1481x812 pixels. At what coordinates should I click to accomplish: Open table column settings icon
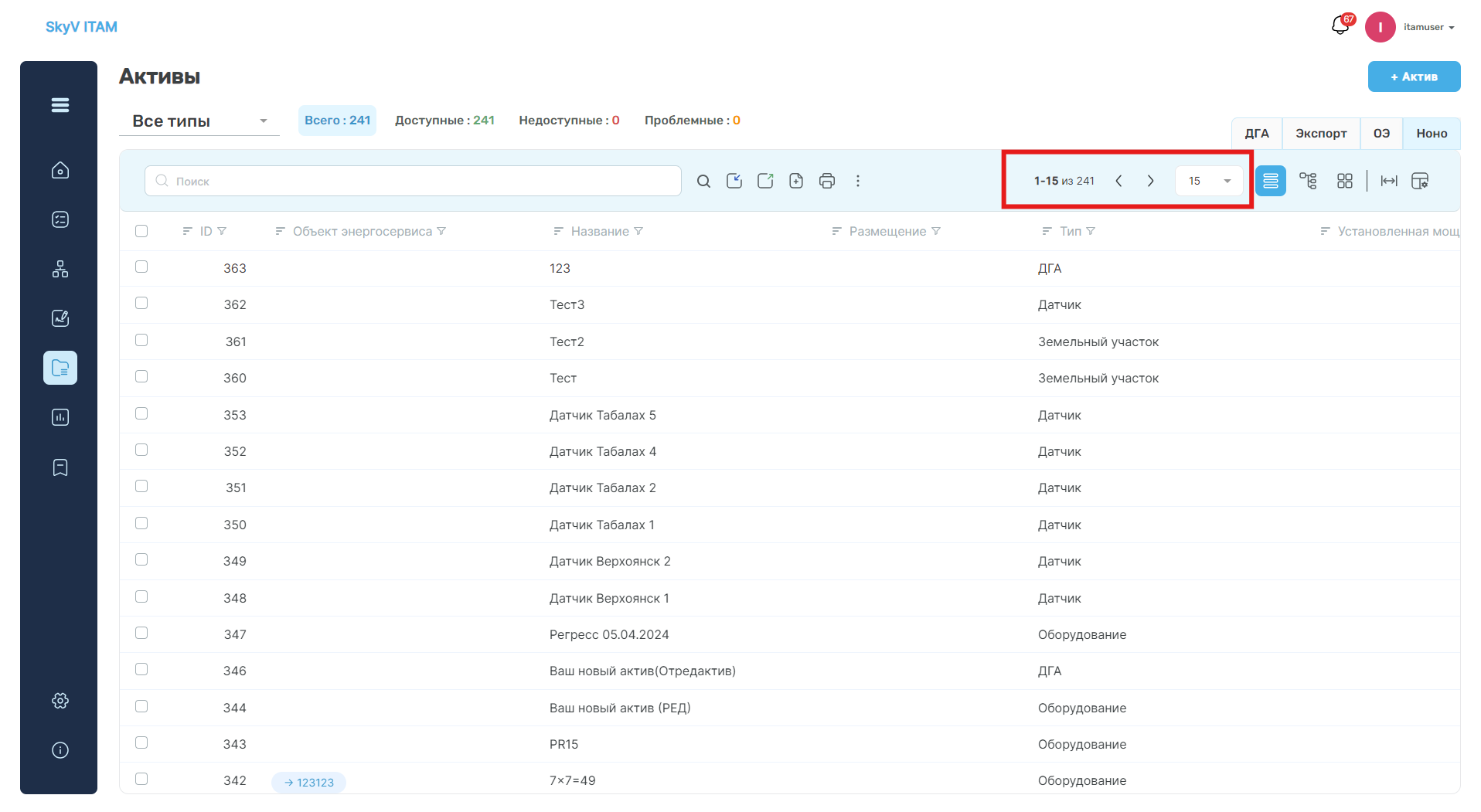coord(1420,181)
